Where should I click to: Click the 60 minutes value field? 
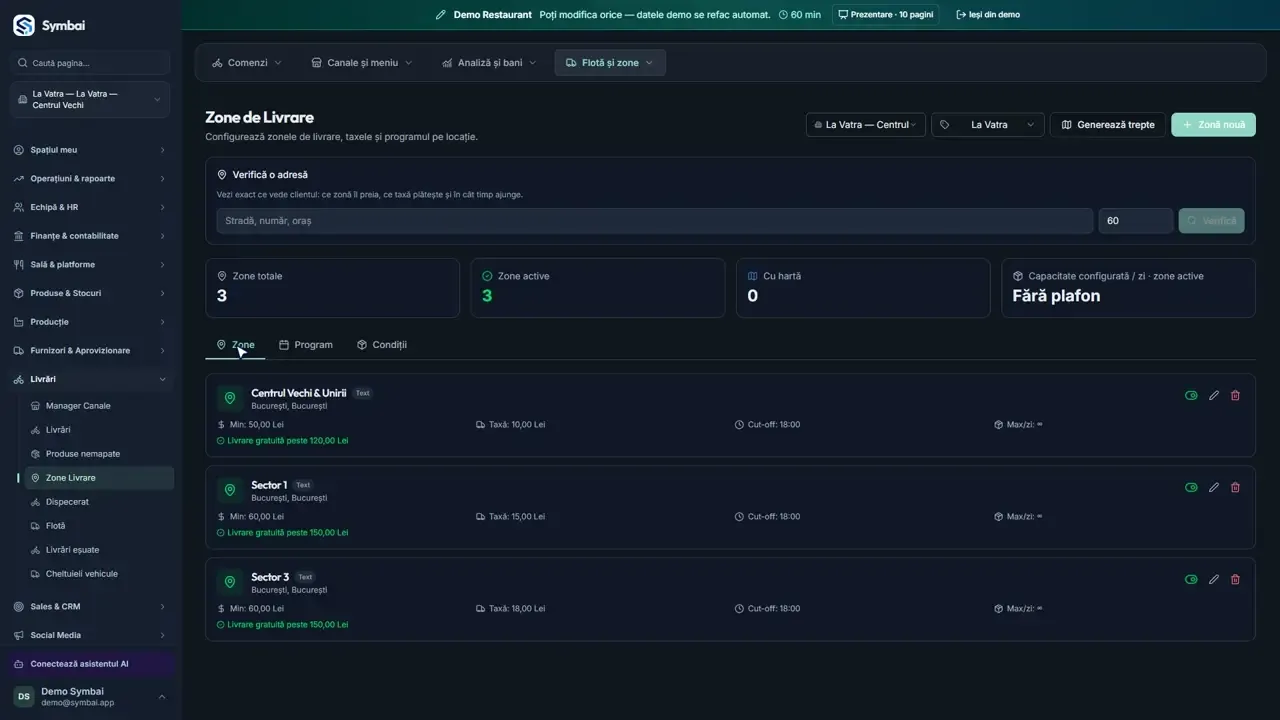(1136, 221)
